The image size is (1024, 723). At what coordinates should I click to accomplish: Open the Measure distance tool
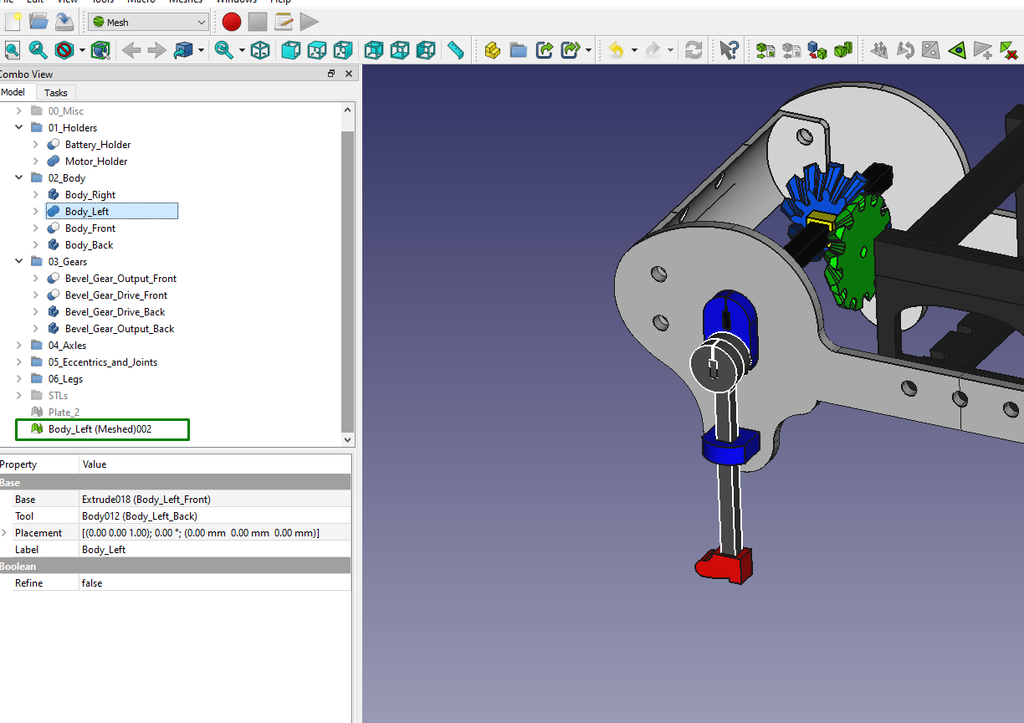(x=457, y=50)
